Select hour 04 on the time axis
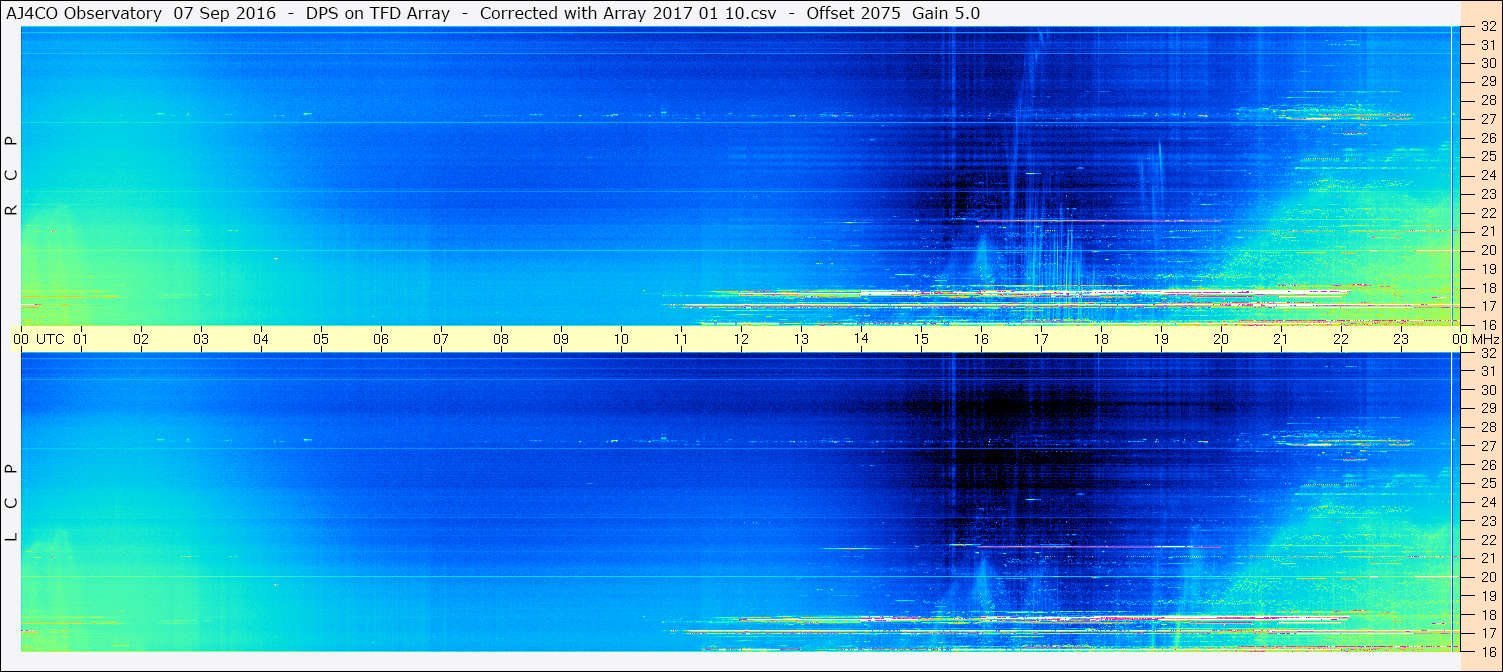1503x672 pixels. coord(261,339)
